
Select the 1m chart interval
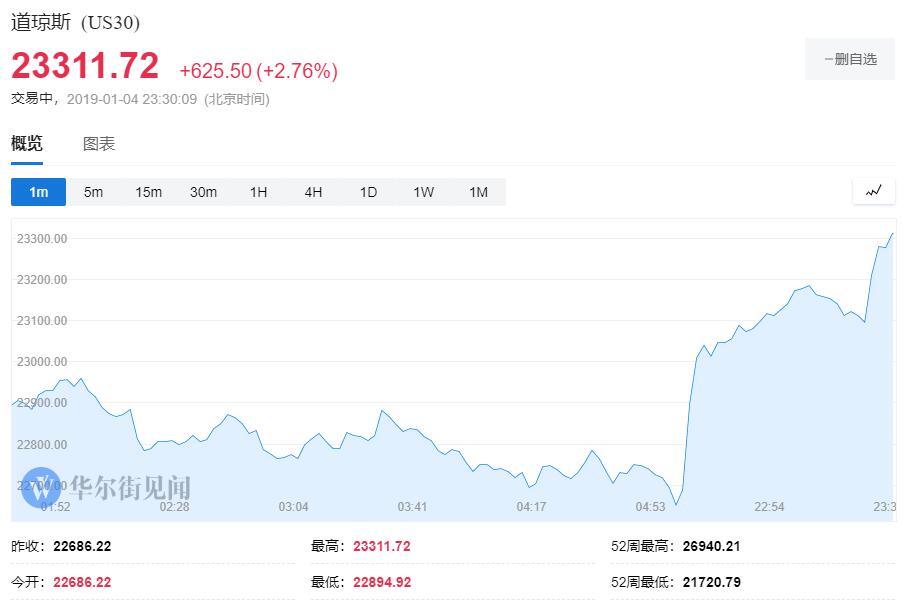click(39, 192)
